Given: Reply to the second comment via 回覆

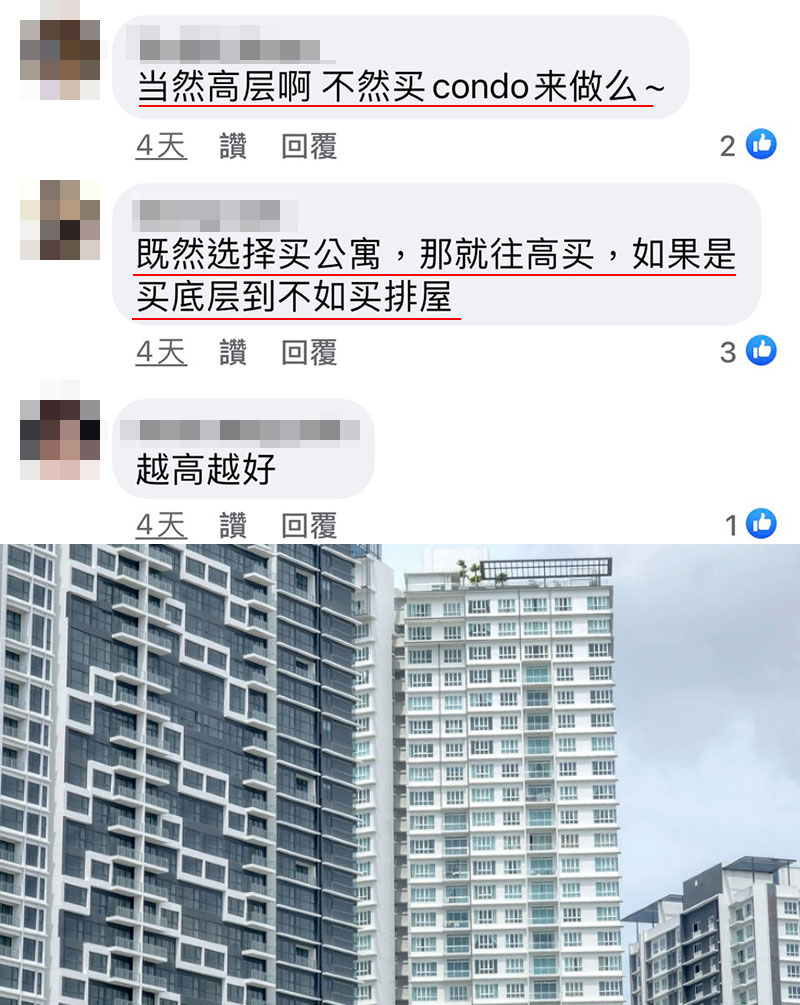Looking at the screenshot, I should 309,353.
